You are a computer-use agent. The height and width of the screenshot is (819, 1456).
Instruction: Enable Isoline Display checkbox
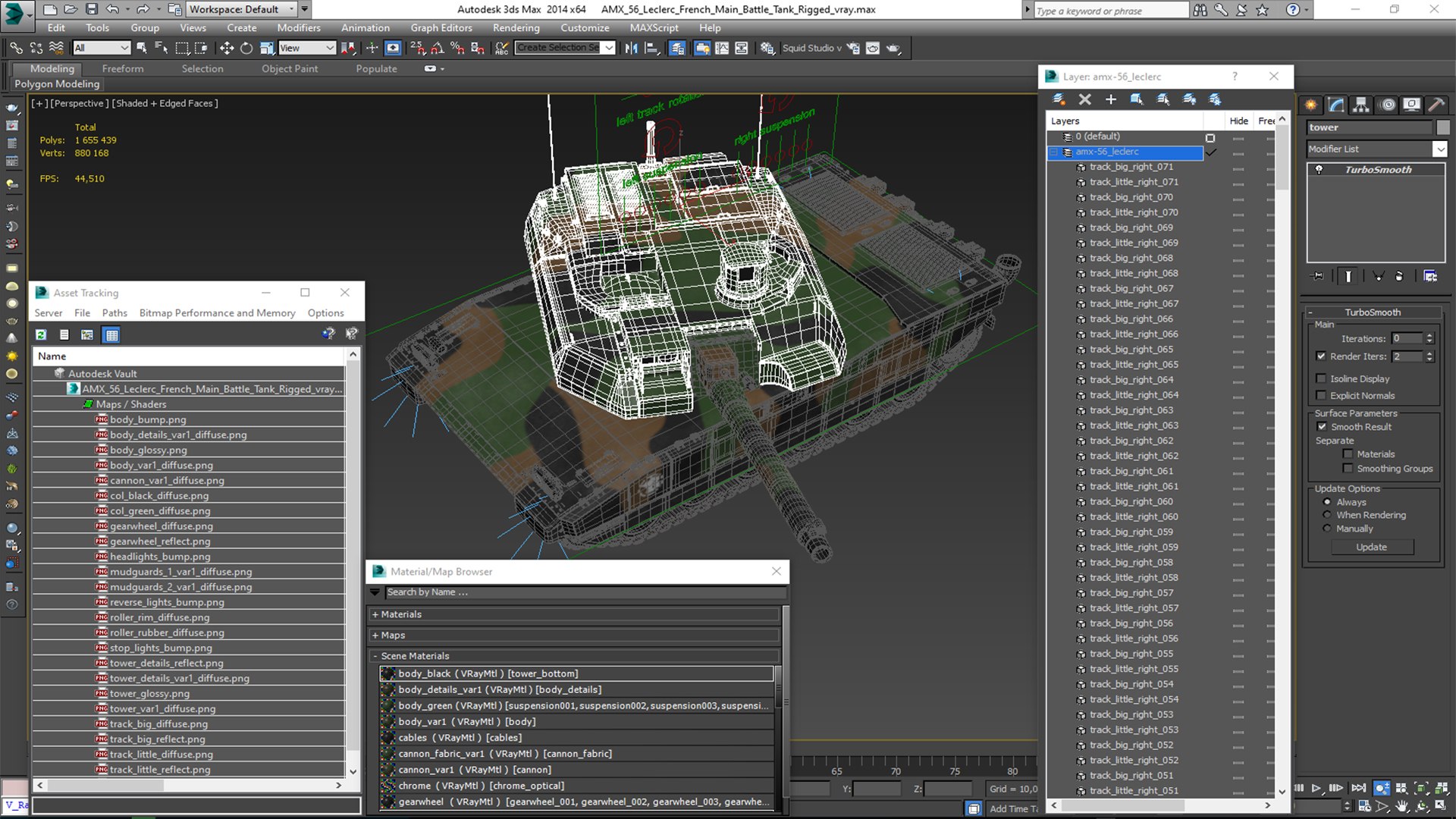(x=1321, y=378)
